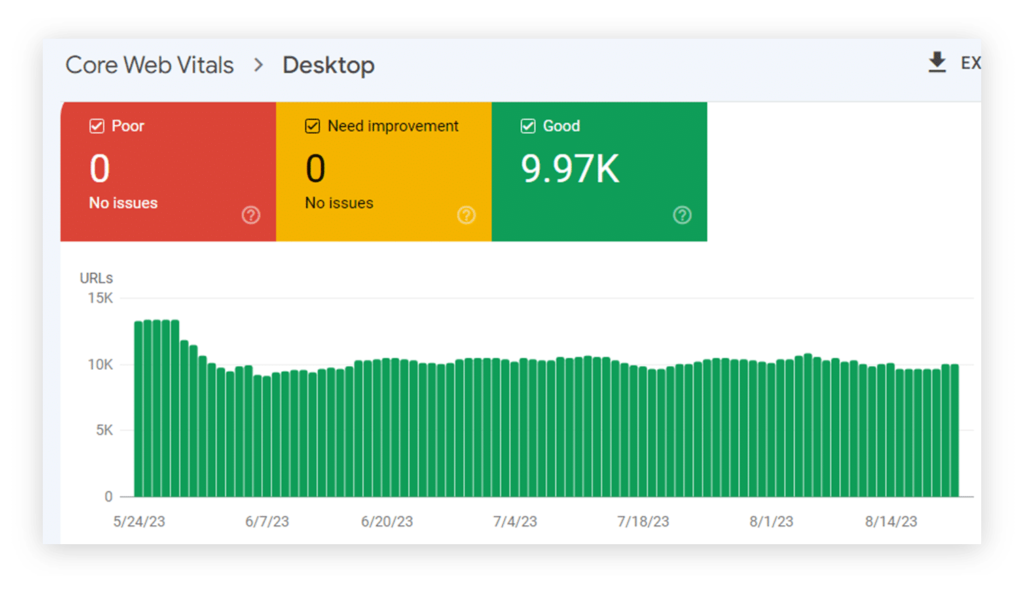Click the first green bar above 5/24/23
The width and height of the screenshot is (1024, 591).
[139, 410]
